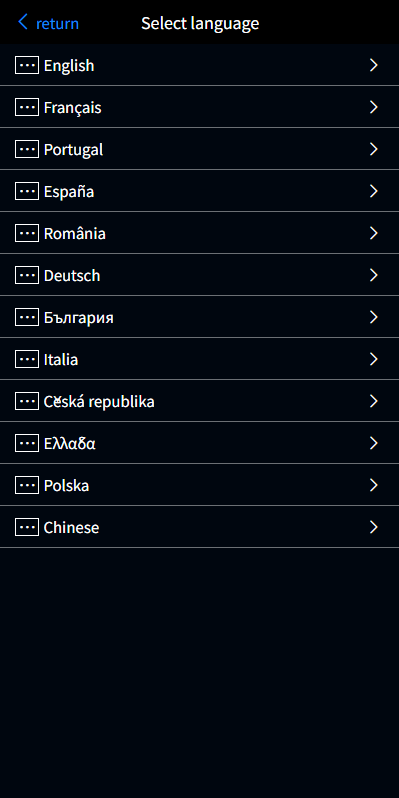Choose the English language entry
Screen dimensions: 399x798
point(200,65)
